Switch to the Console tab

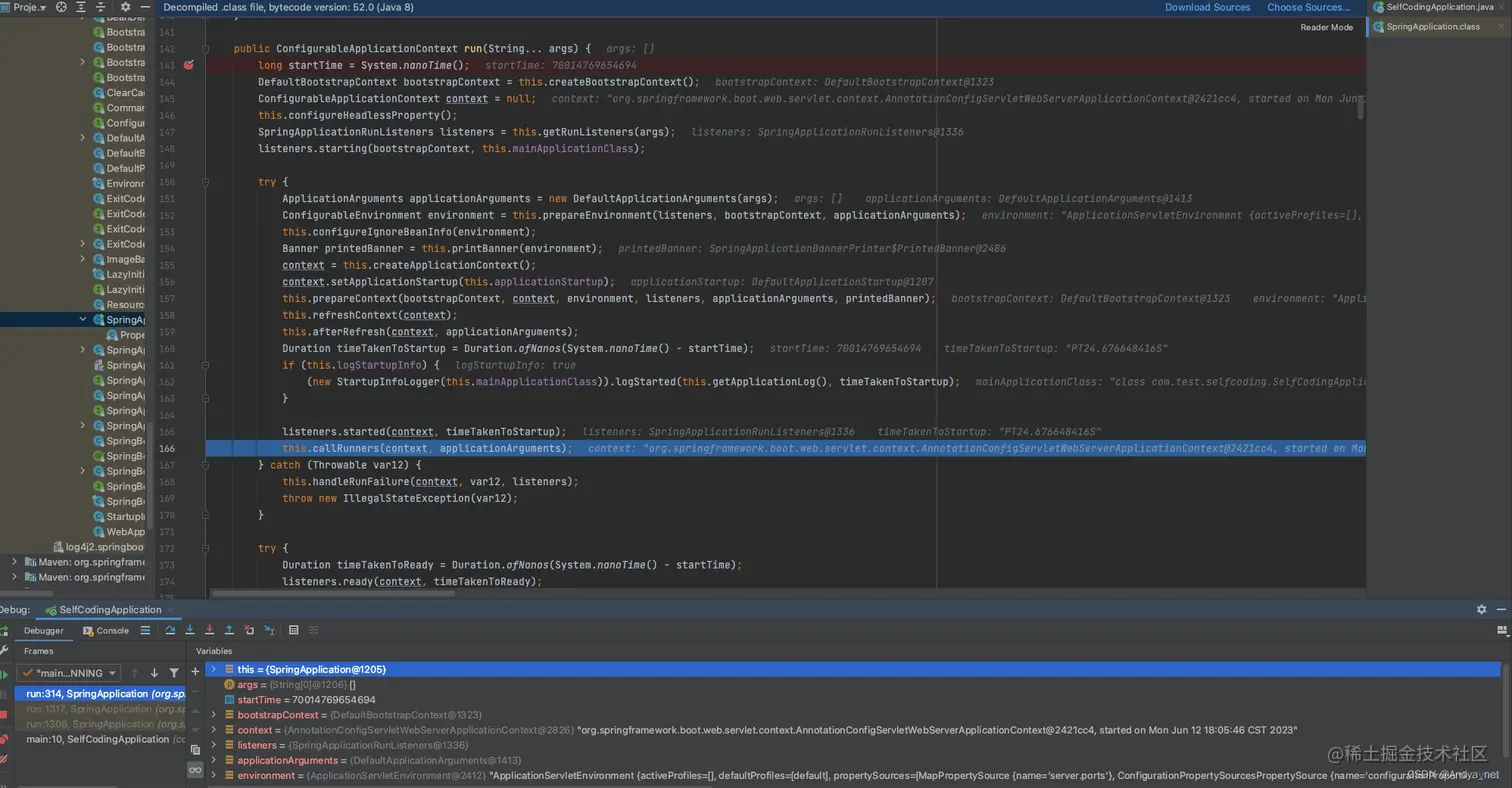pyautogui.click(x=106, y=631)
